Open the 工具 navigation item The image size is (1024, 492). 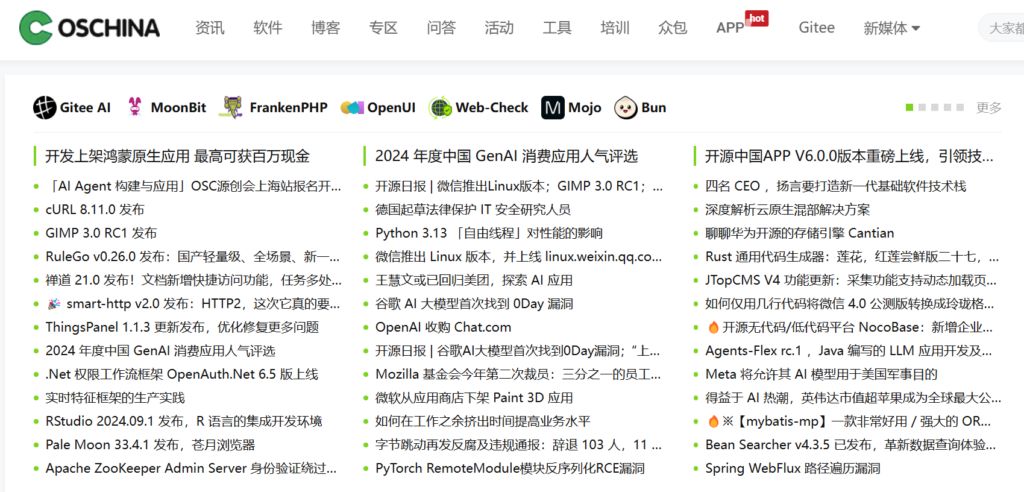point(557,27)
